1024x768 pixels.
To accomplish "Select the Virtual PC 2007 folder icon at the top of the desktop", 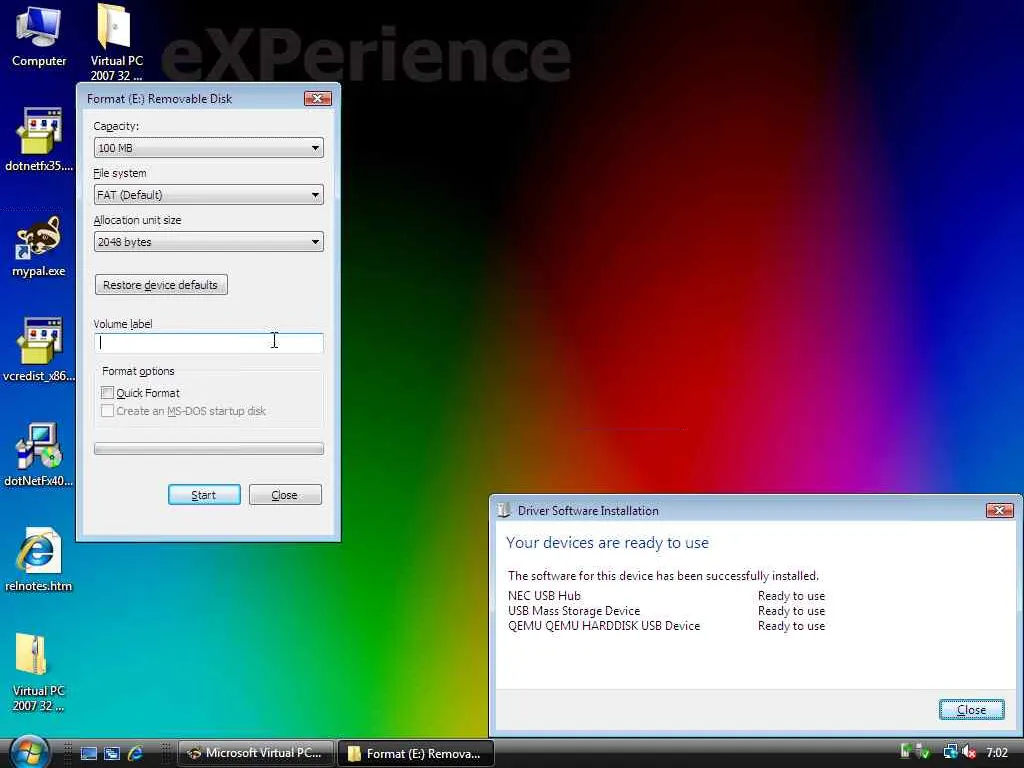I will (x=116, y=40).
